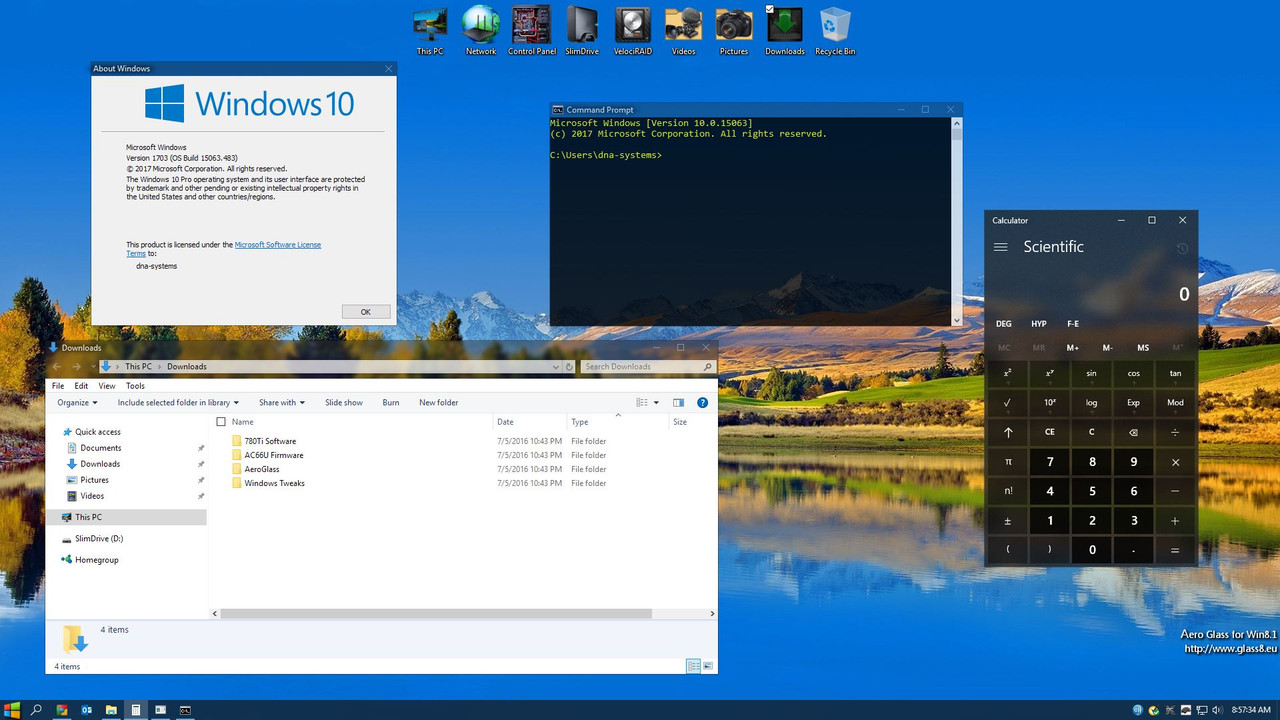Toggle the preview pane in Downloads window
1280x720 pixels.
pos(678,403)
